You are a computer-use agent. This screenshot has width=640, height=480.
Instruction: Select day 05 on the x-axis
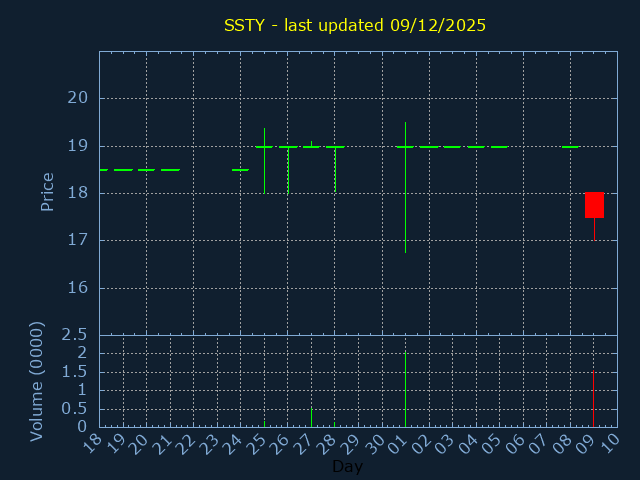click(x=492, y=442)
